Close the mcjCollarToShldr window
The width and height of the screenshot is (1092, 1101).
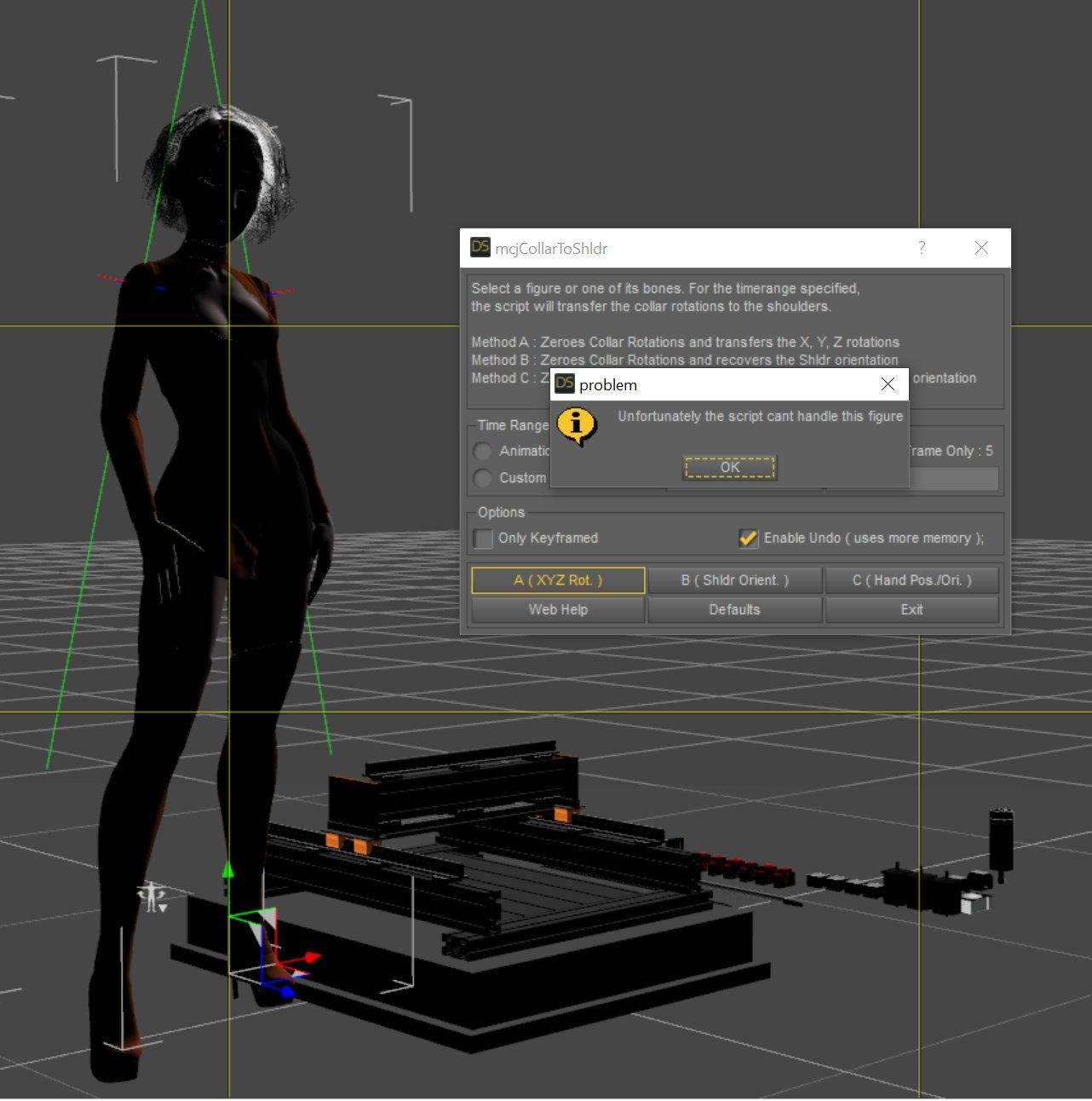click(x=981, y=248)
